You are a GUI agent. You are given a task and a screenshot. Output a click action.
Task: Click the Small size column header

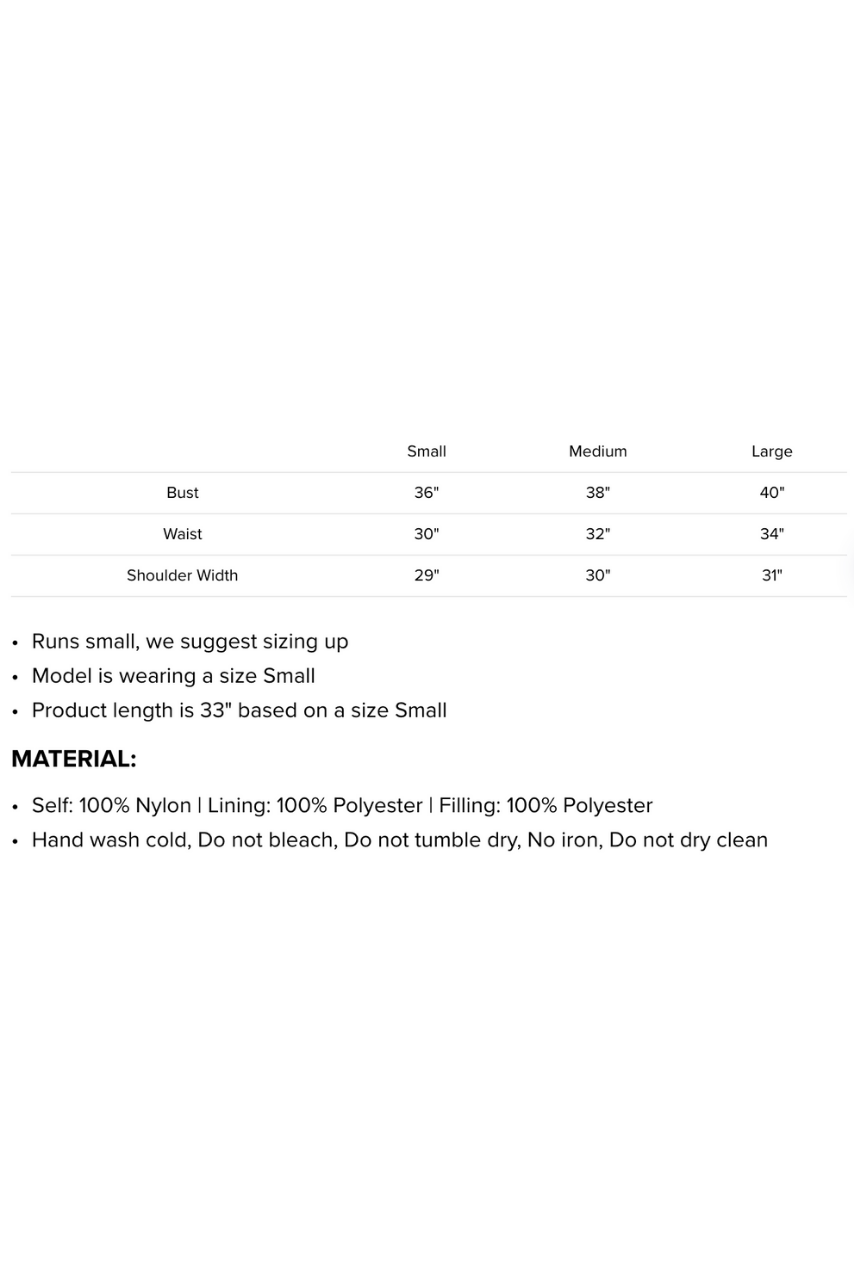(x=426, y=451)
